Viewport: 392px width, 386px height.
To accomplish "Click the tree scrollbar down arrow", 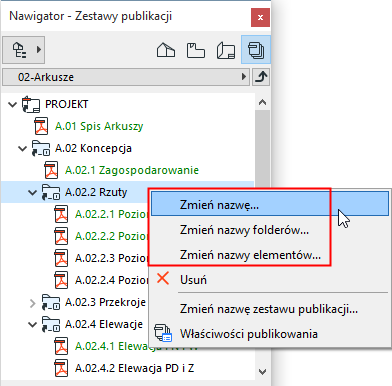I will pos(262,371).
